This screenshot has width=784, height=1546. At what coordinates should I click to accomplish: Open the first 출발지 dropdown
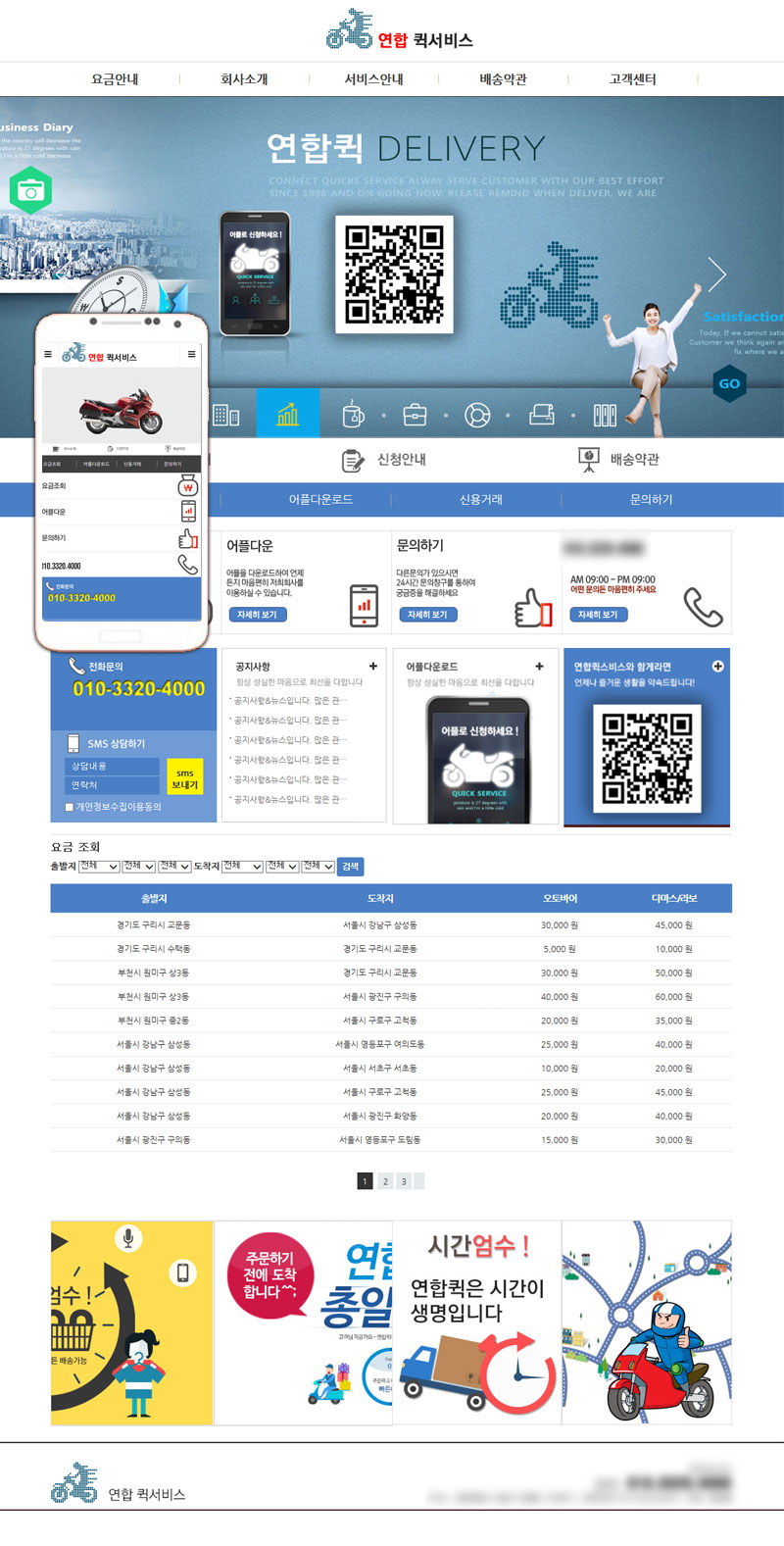coord(99,867)
